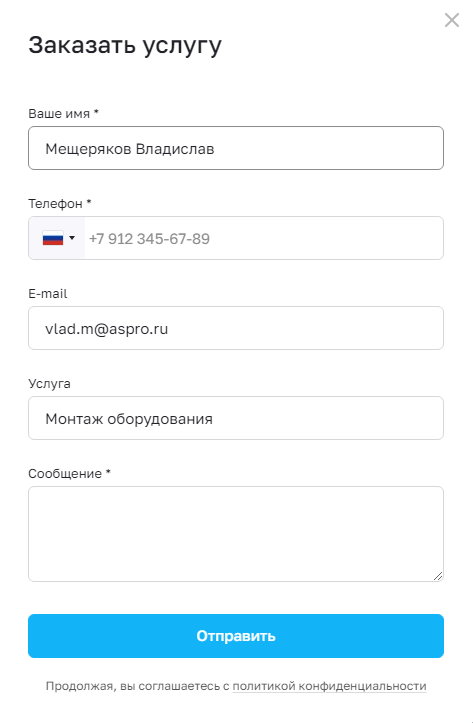
Task: Focus the empty Сообщение text area
Action: (236, 534)
